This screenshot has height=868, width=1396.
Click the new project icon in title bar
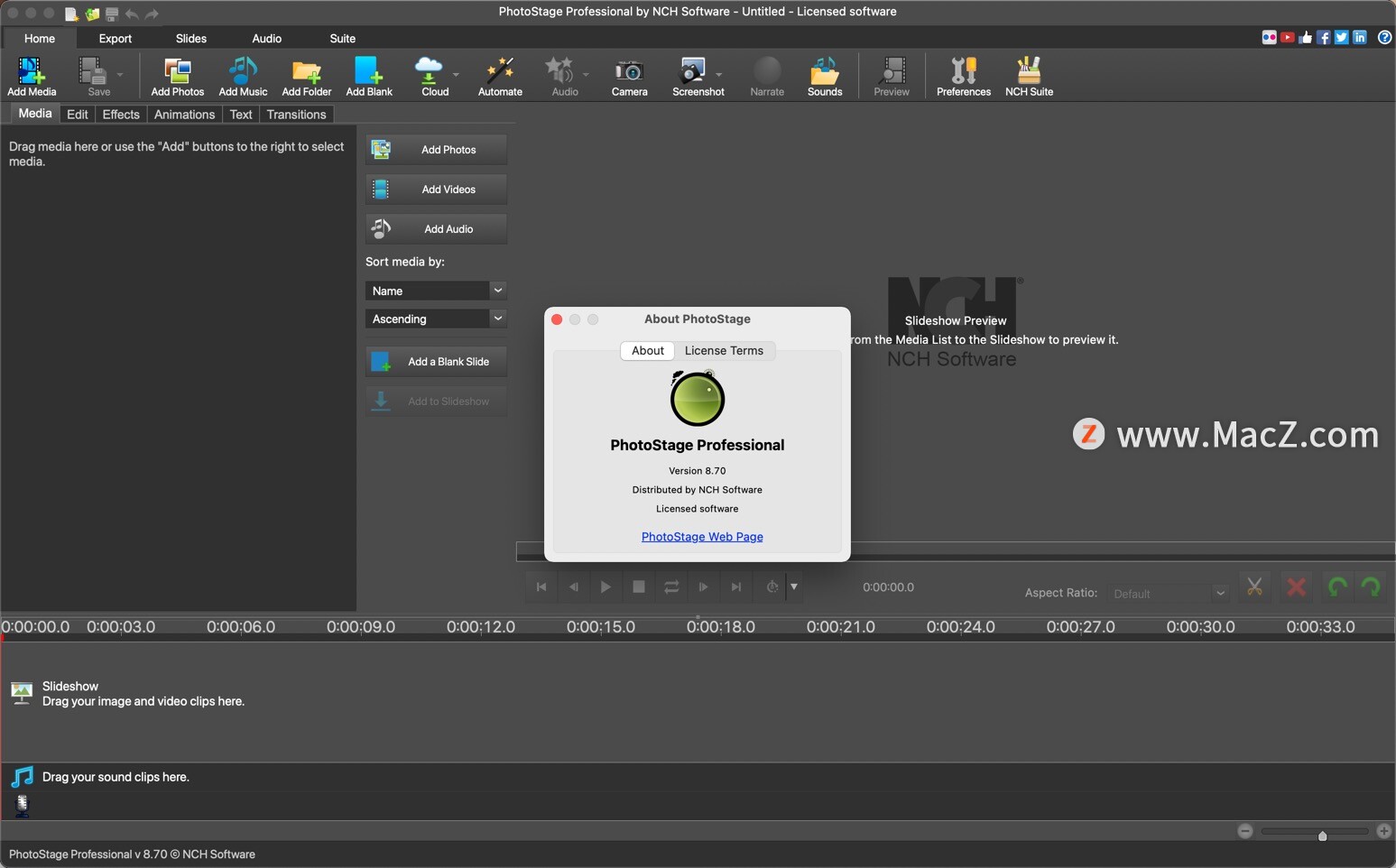71,14
